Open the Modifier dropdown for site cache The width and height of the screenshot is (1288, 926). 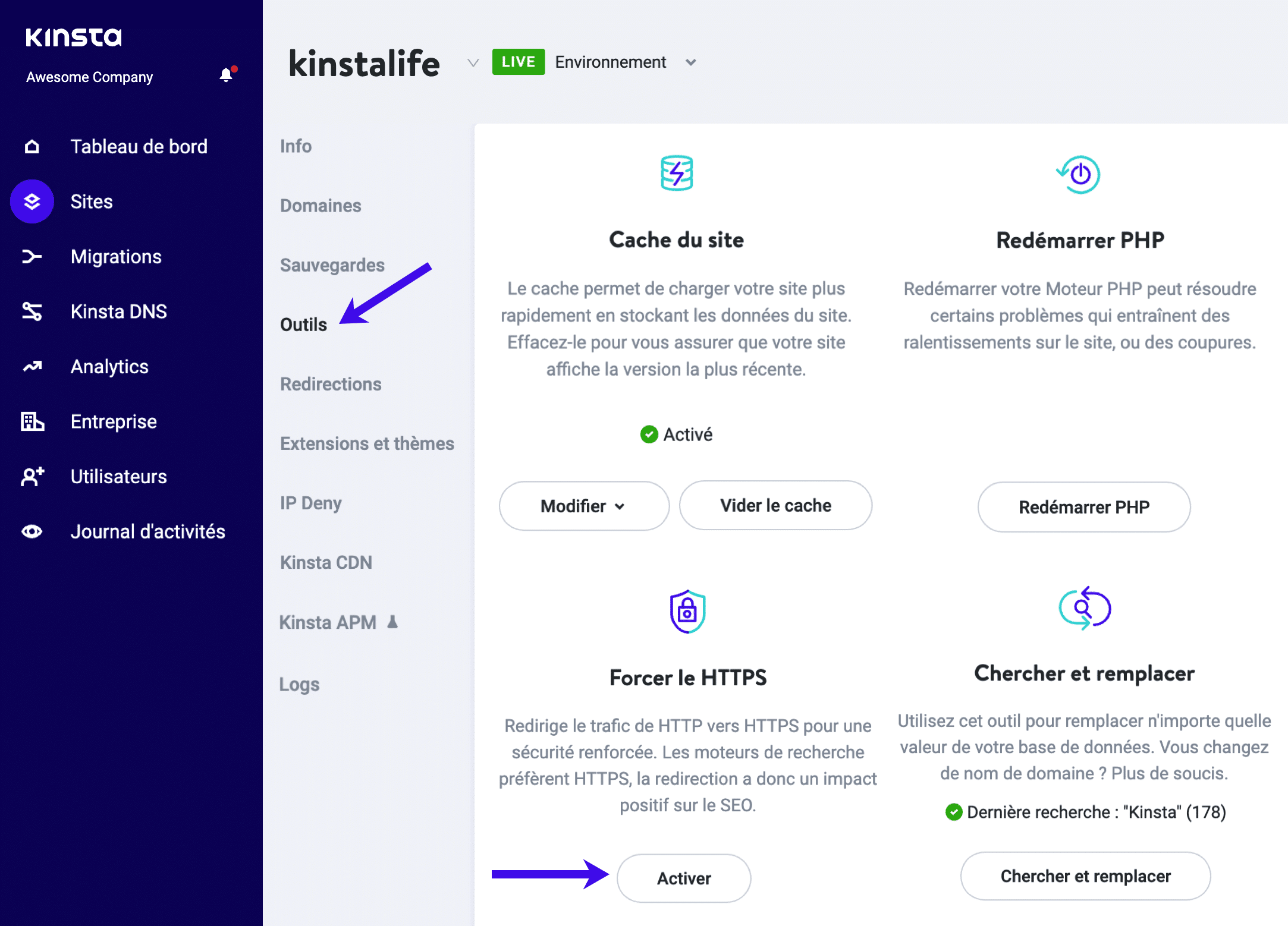click(x=583, y=506)
